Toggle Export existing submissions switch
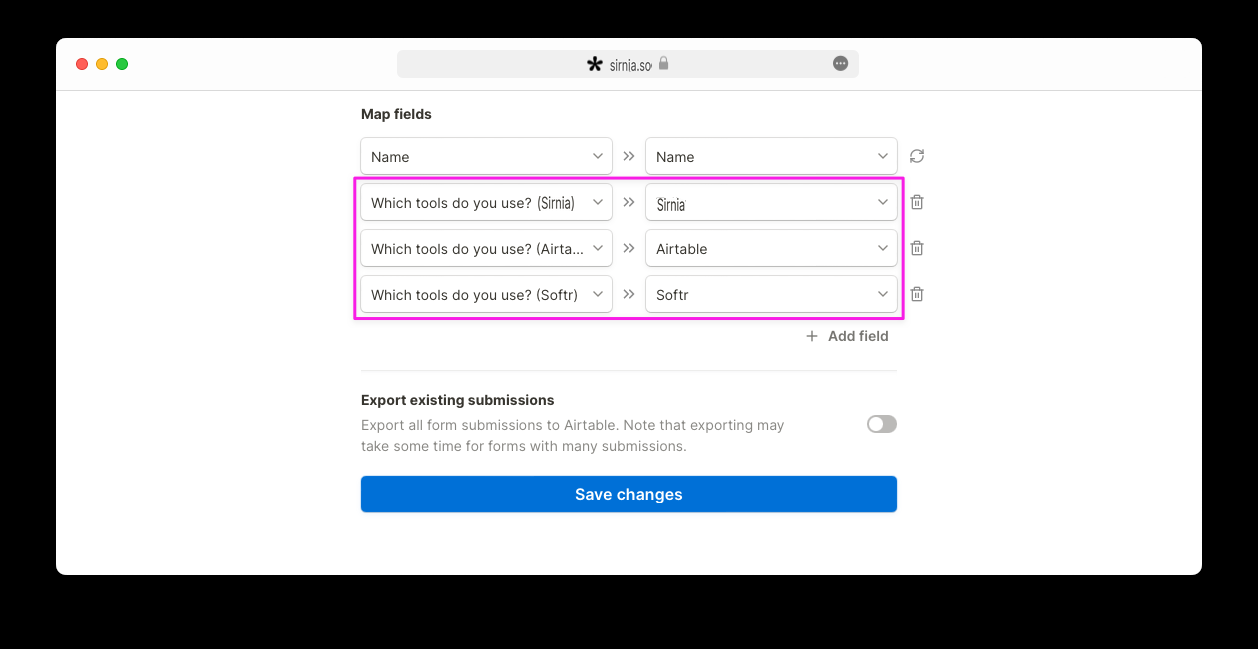This screenshot has width=1258, height=649. (x=882, y=424)
